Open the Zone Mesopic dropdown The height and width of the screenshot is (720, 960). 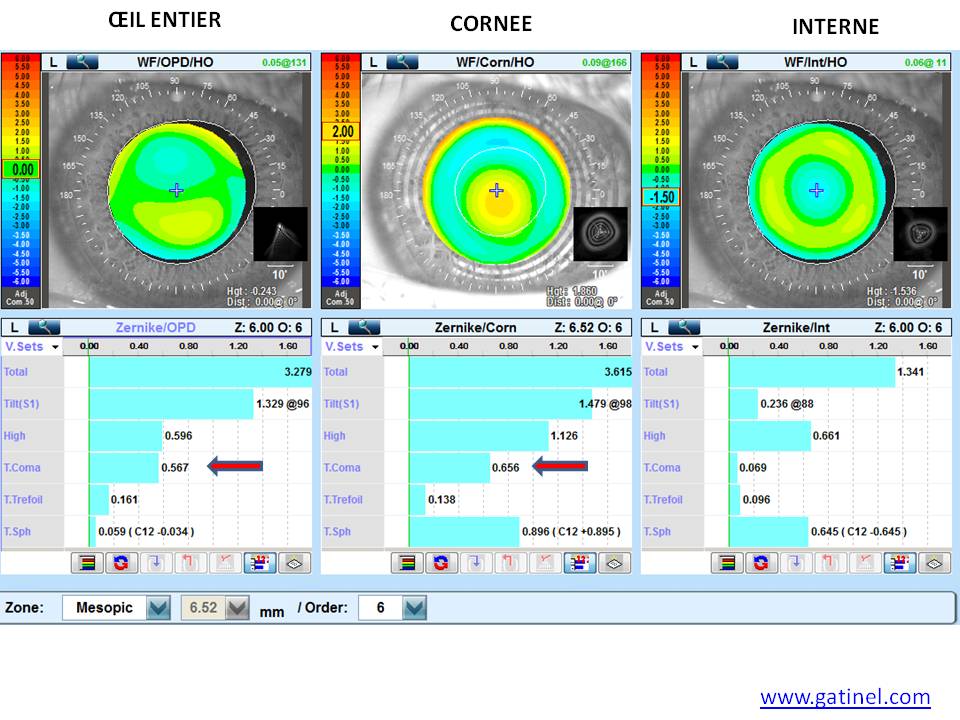coord(158,608)
